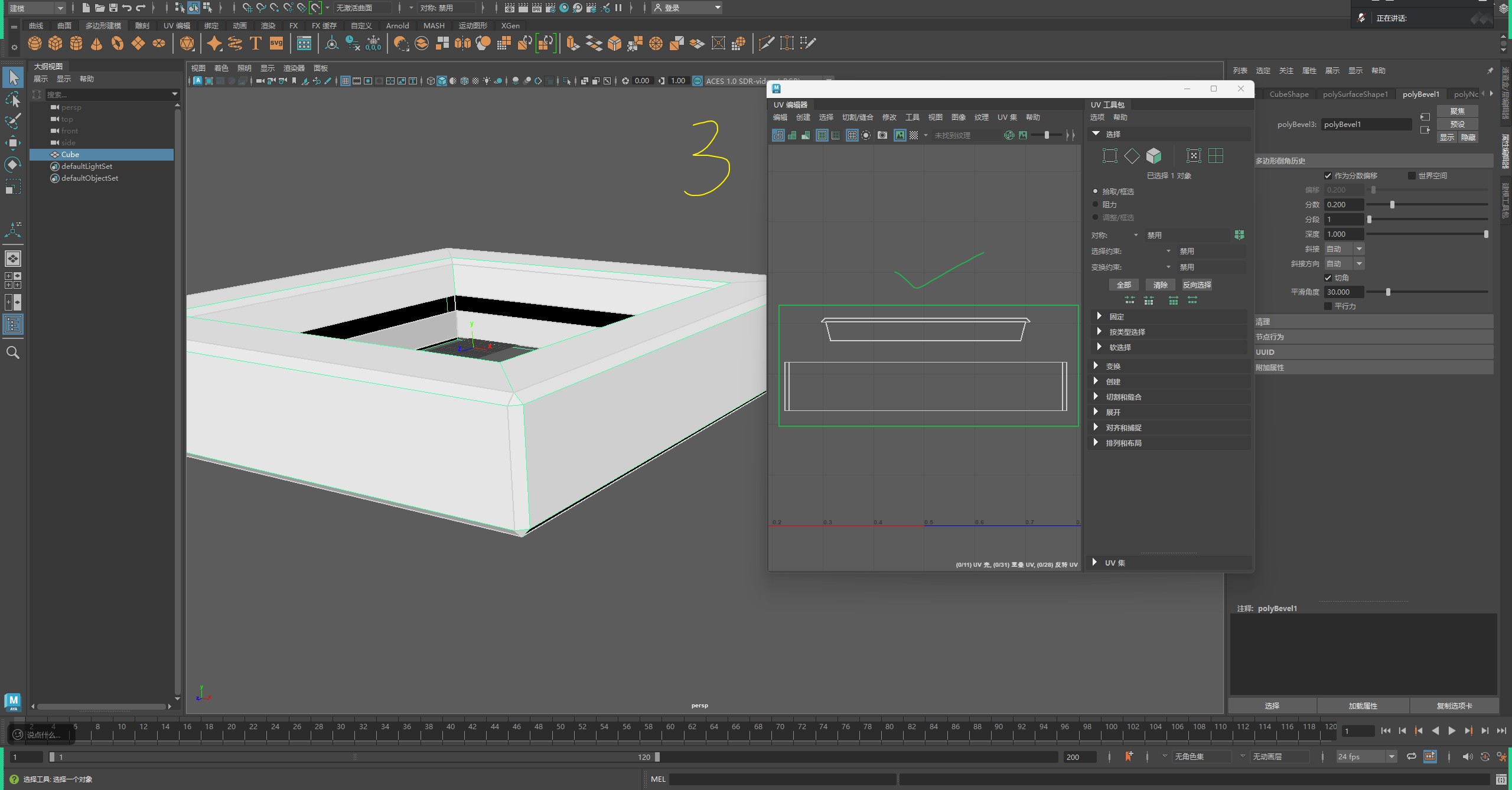
Task: Create a polygon cylinder from the shelf
Action: pyautogui.click(x=76, y=43)
